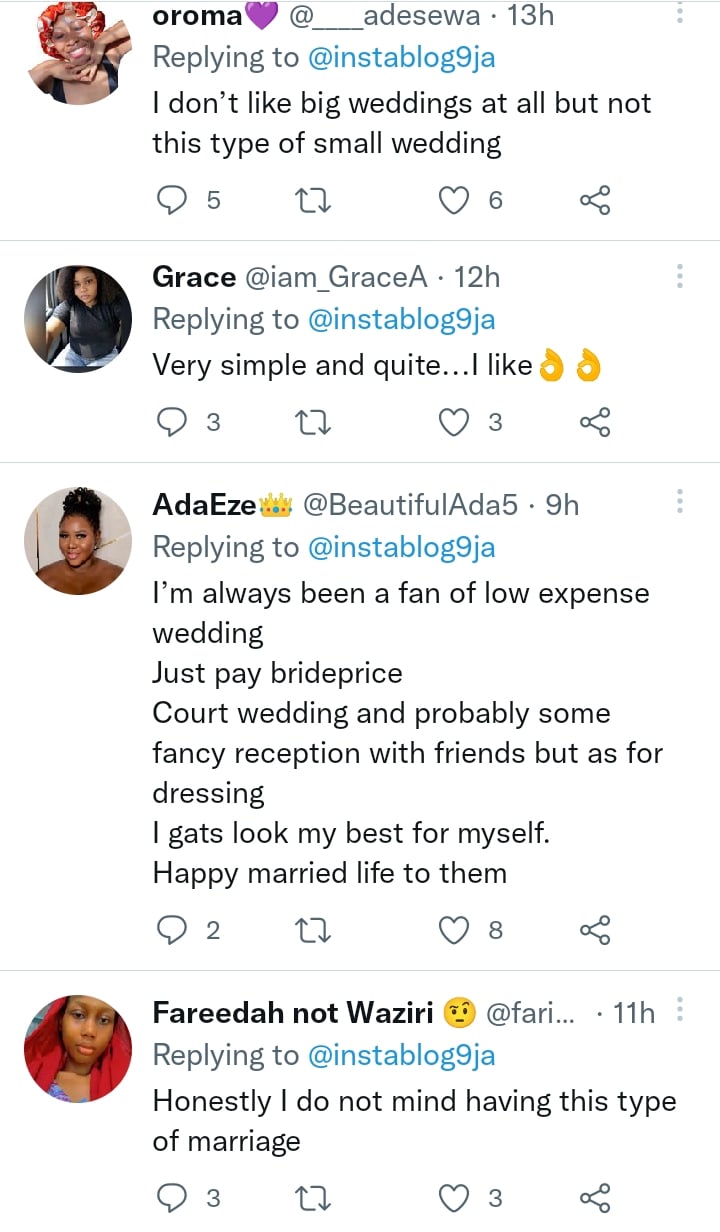Reply to oroma's tweet
This screenshot has height=1232, width=720.
[174, 201]
